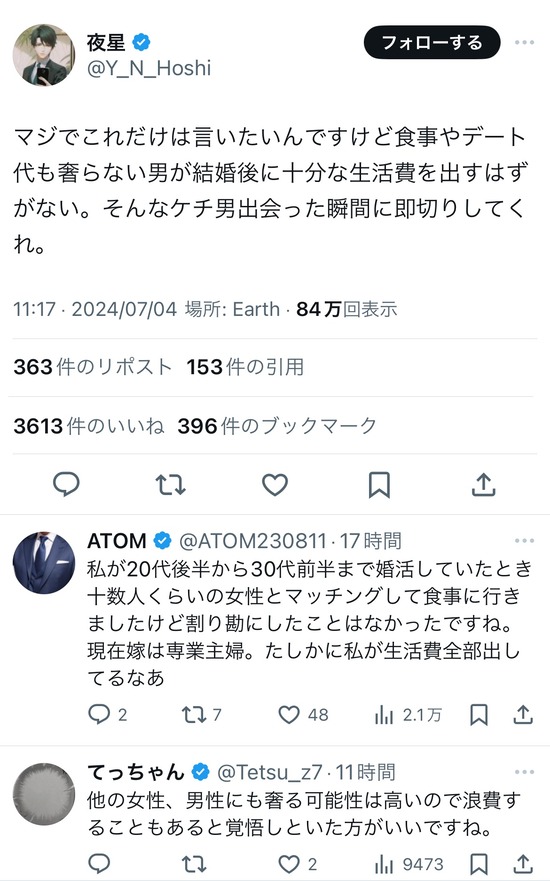Like ATOM's reply with 48 likes

pos(303,715)
